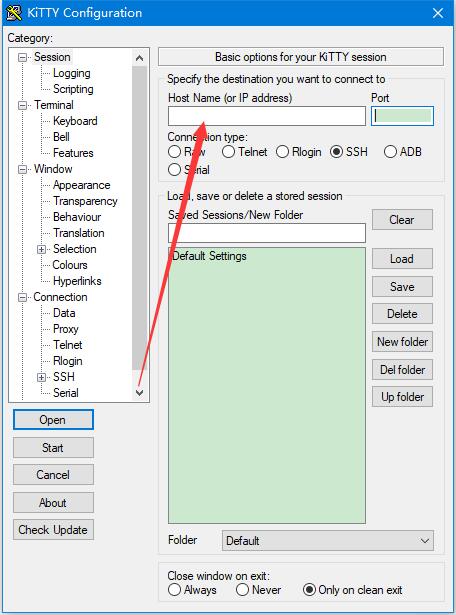
Task: Select Default Settings in saved sessions list
Action: point(209,256)
